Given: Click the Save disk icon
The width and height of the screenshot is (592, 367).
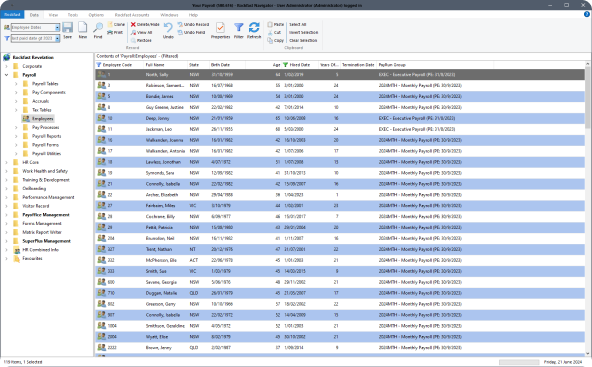Looking at the screenshot, I should (x=68, y=28).
